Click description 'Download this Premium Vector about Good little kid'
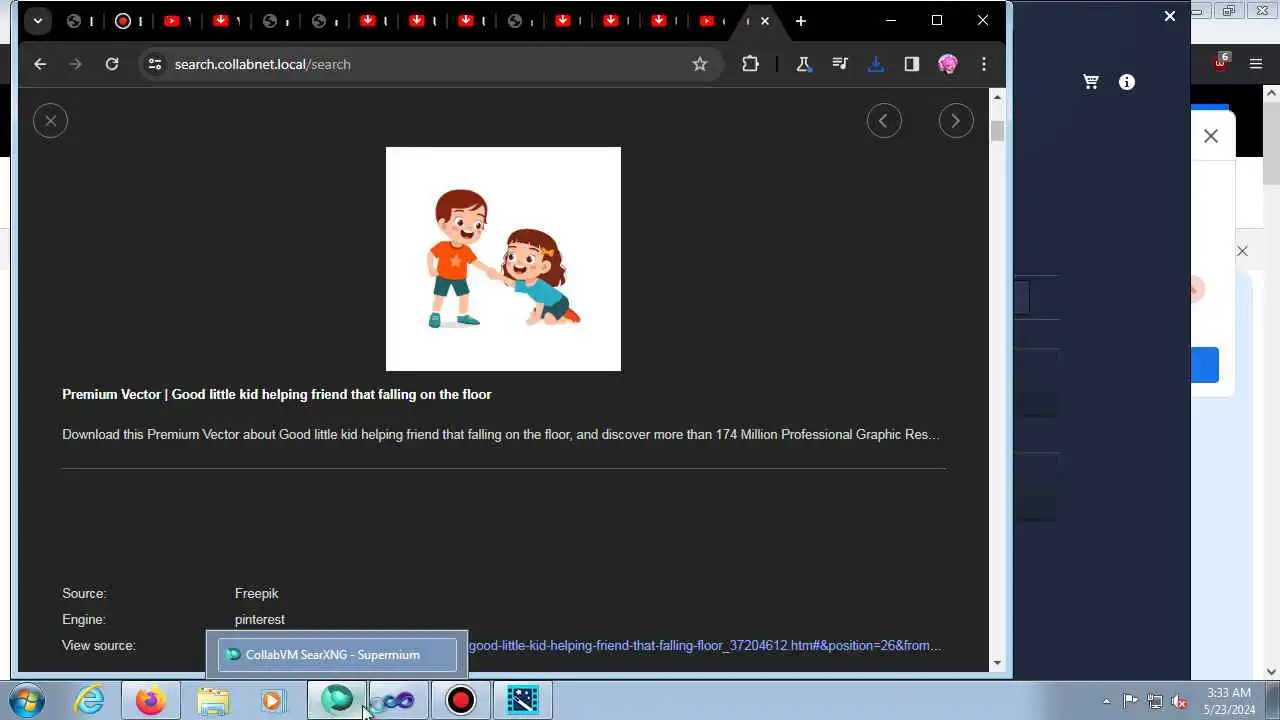Screen dimensions: 1280x720 pos(500,435)
